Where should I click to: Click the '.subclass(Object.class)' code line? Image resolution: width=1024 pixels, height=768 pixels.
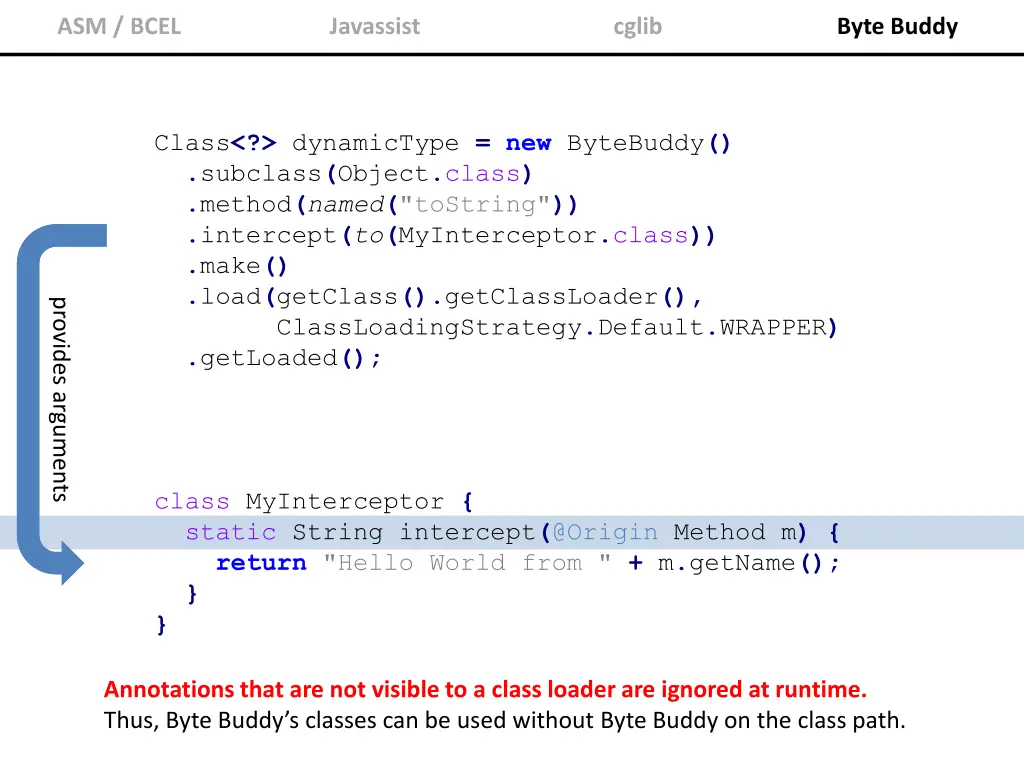coord(360,174)
